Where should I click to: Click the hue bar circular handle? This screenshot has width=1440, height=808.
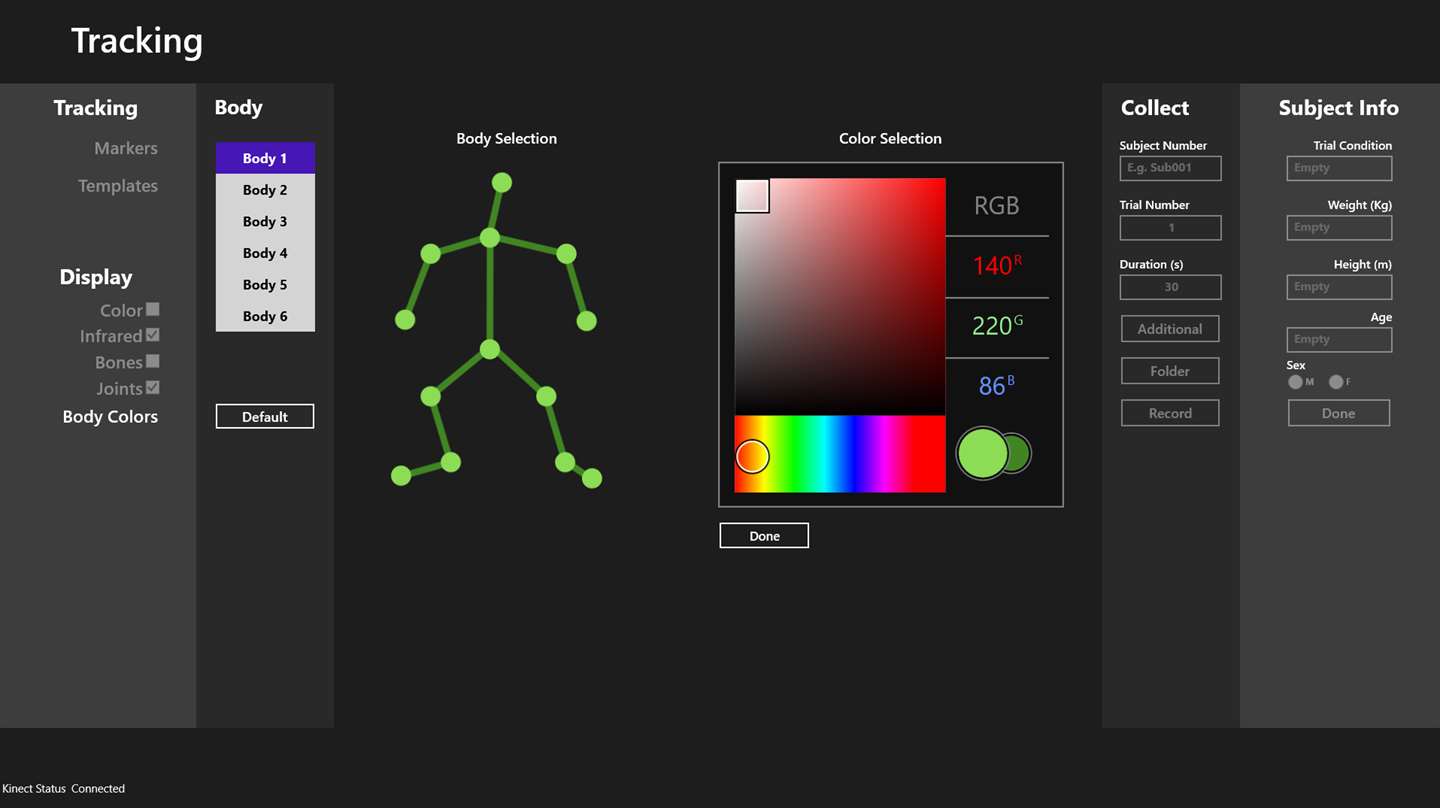752,457
